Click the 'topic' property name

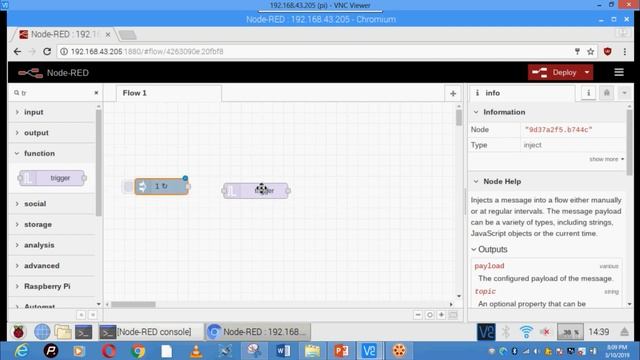(x=485, y=291)
